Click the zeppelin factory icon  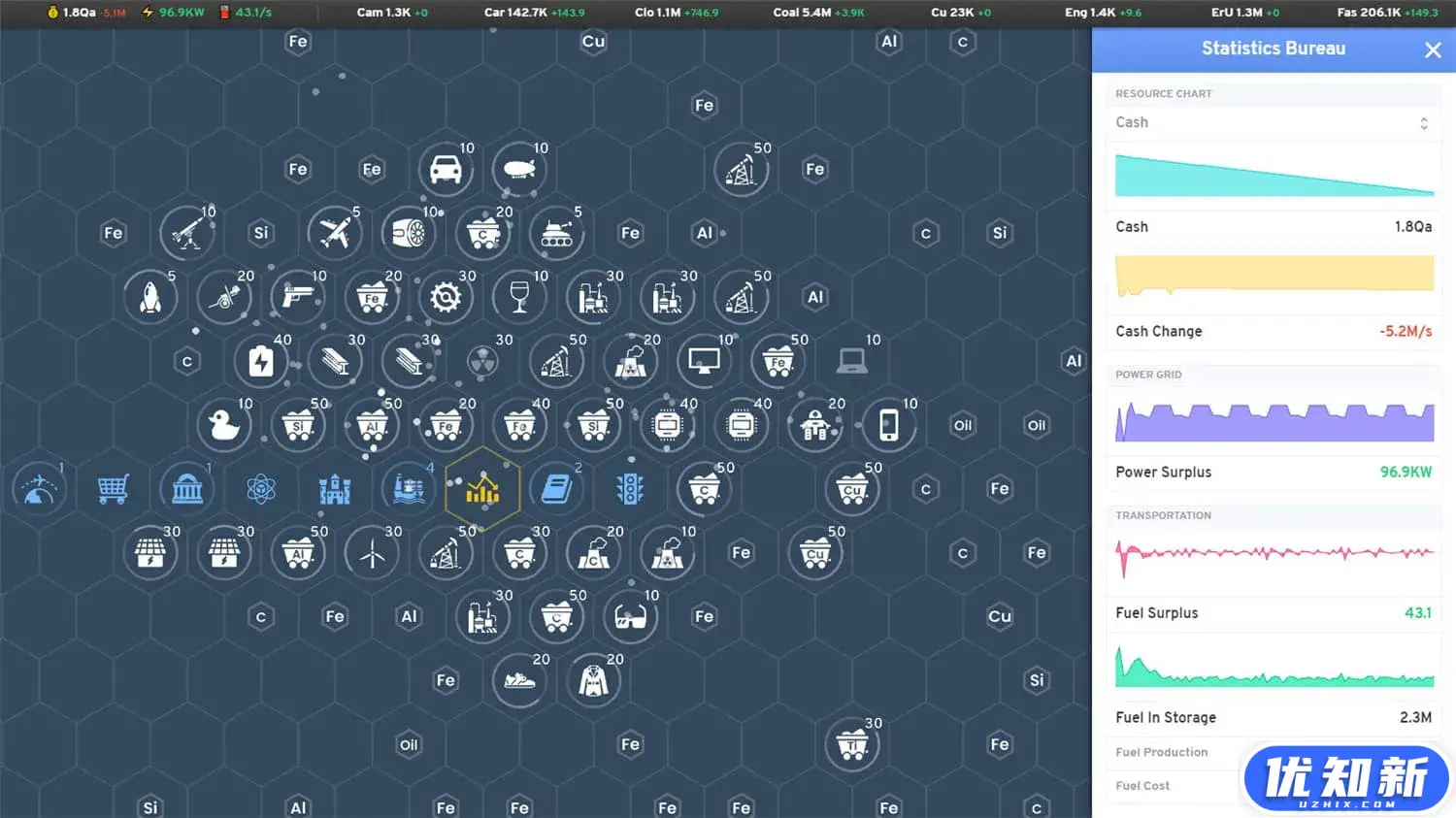coord(519,169)
